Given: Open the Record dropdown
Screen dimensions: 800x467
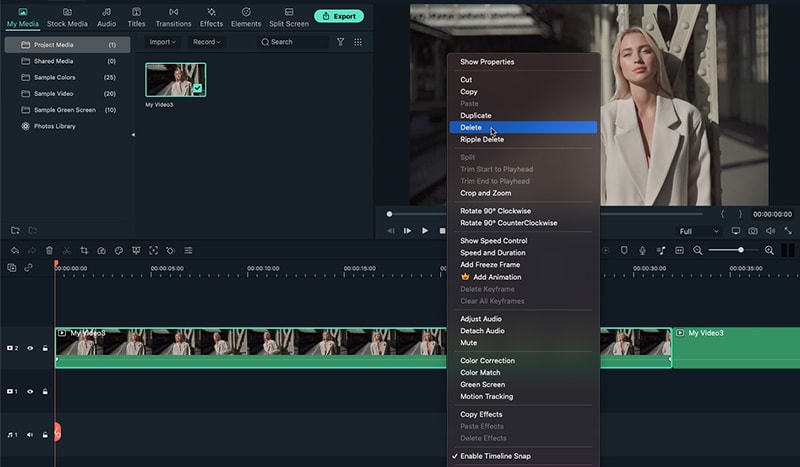Looking at the screenshot, I should pos(207,42).
